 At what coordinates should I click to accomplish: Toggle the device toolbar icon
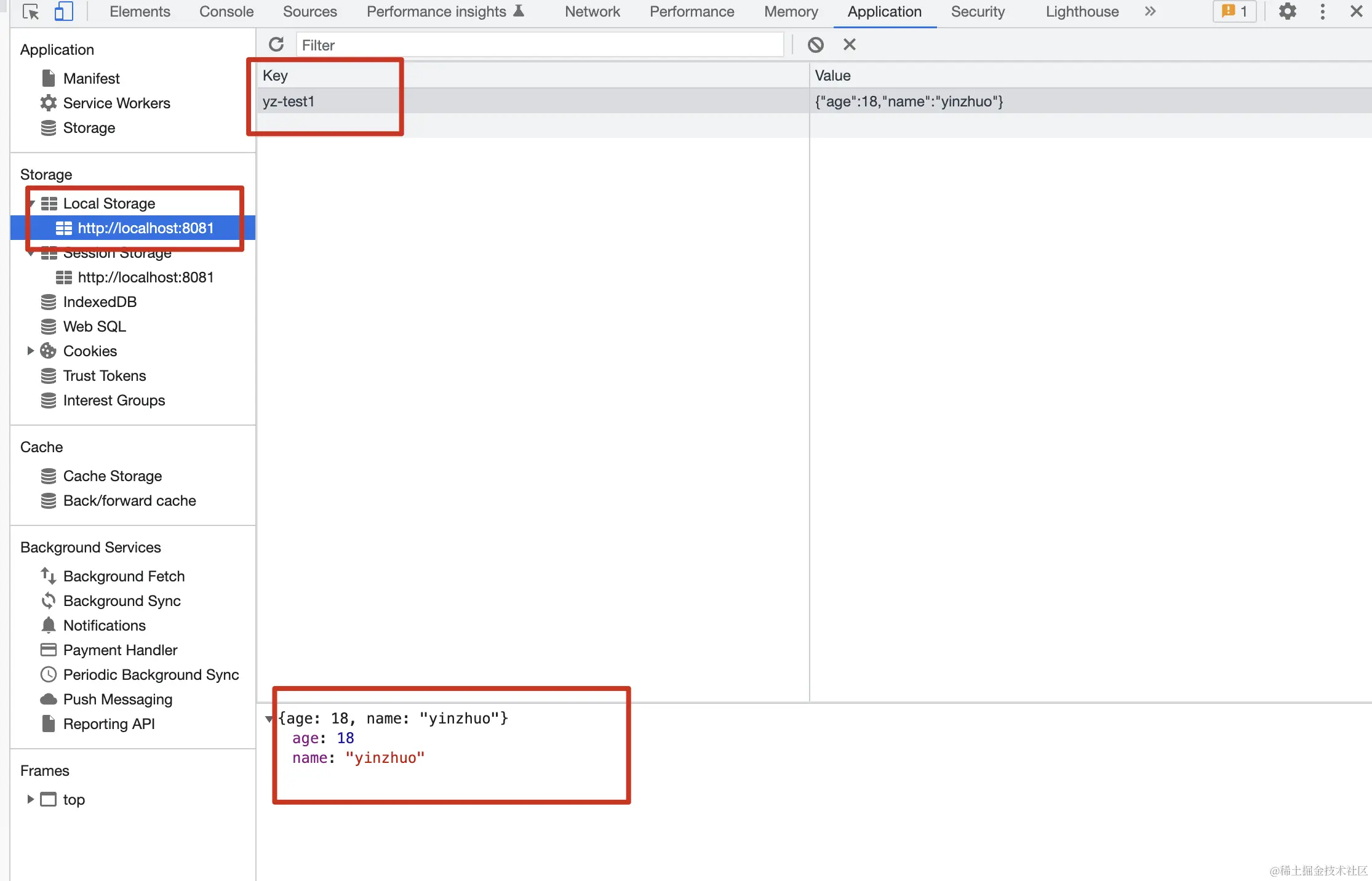[x=63, y=12]
